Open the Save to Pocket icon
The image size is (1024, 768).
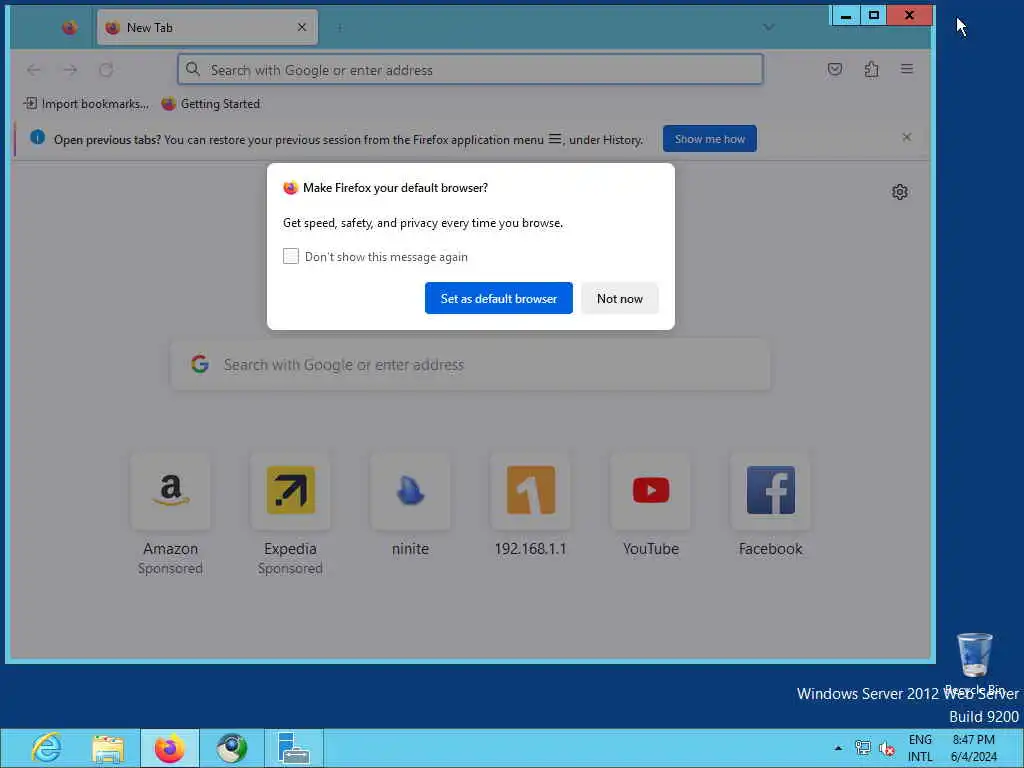pos(835,69)
